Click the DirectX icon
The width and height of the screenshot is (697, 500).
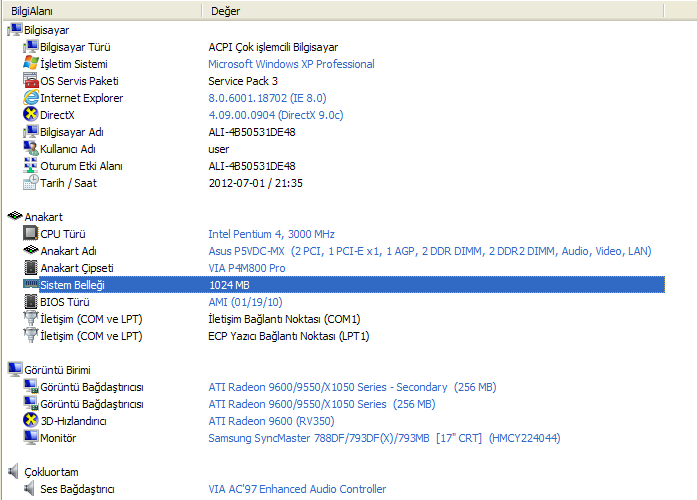31,114
